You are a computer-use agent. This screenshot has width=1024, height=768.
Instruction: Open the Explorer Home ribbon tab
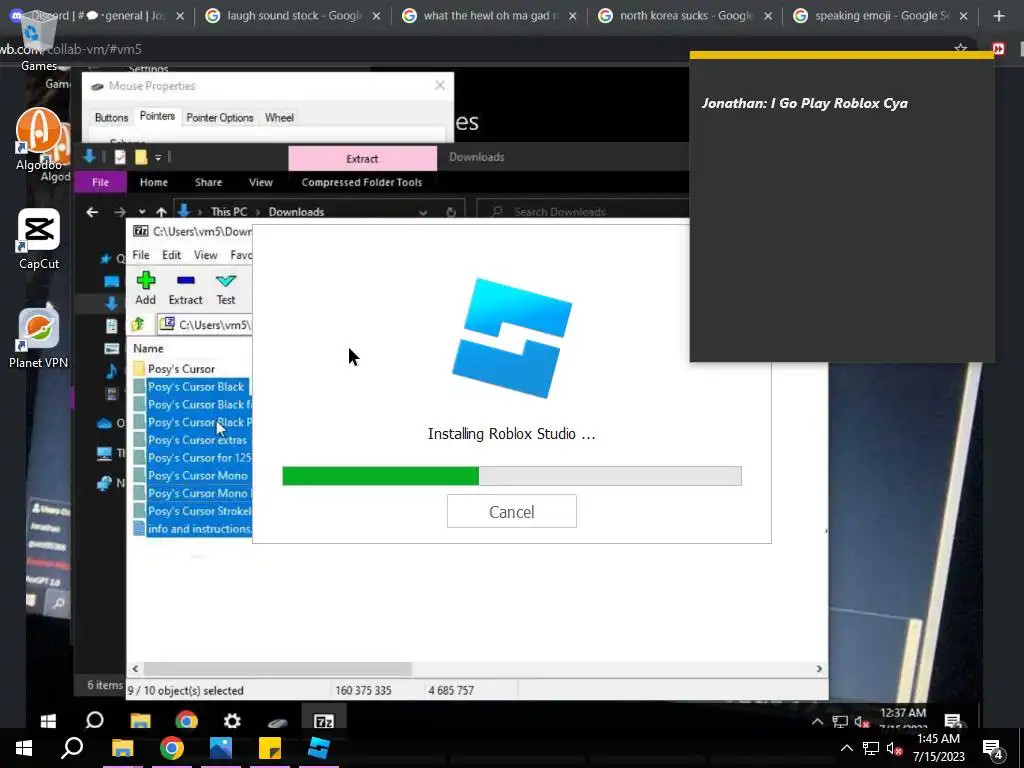[x=153, y=182]
